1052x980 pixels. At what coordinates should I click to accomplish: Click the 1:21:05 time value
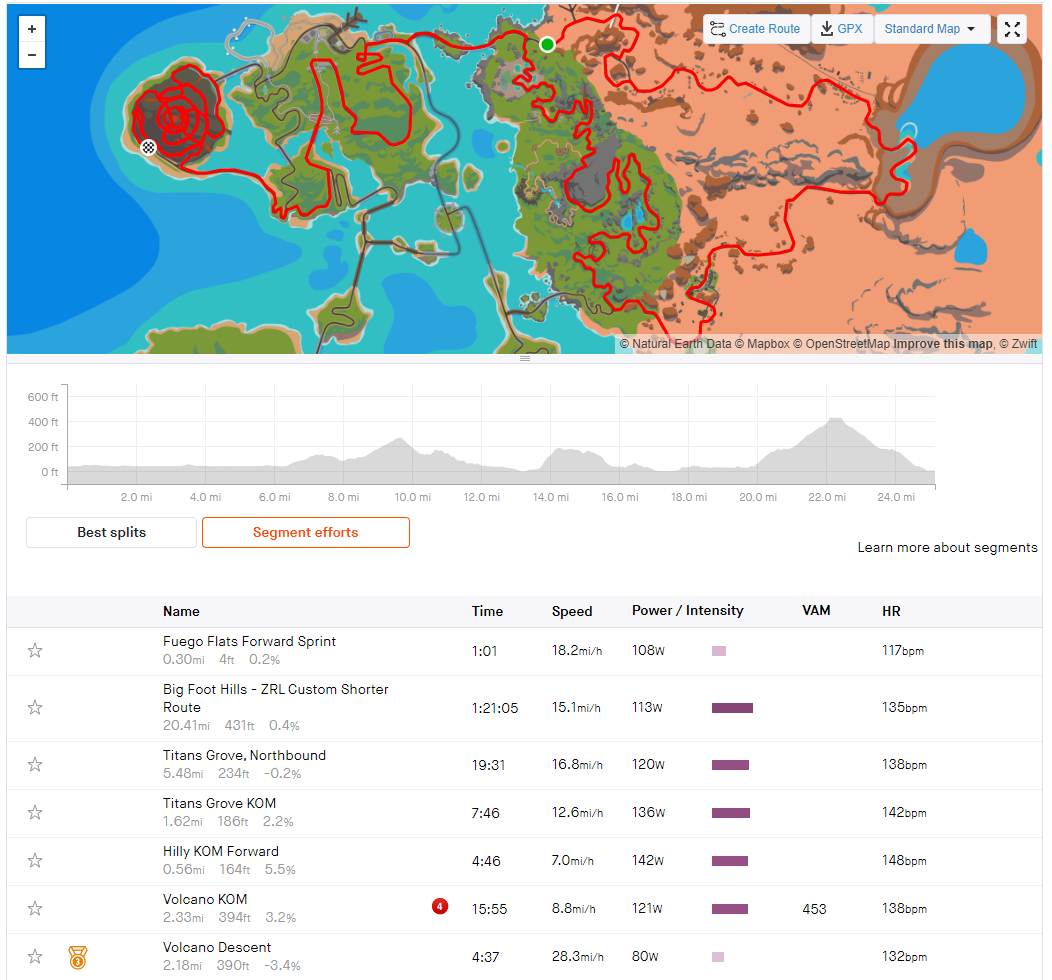pyautogui.click(x=494, y=708)
